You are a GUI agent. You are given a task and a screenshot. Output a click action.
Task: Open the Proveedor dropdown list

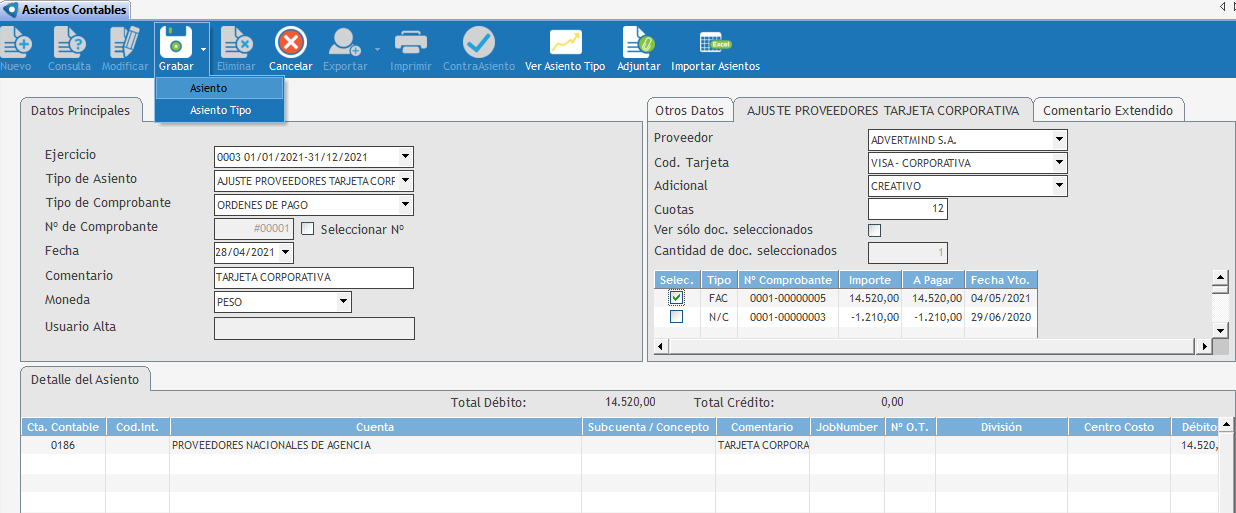pos(1059,140)
